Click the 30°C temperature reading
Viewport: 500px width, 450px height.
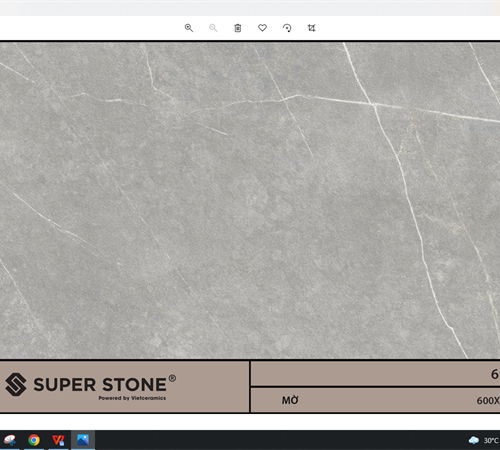point(491,441)
